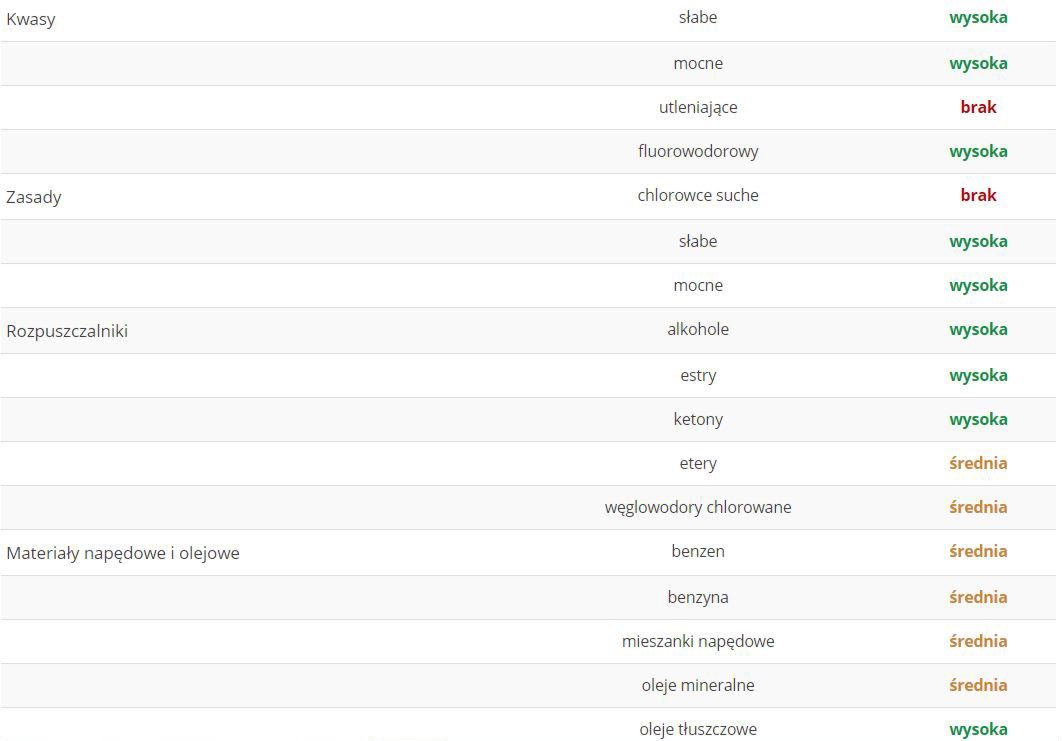The height and width of the screenshot is (741, 1062).
Task: Click the oleje tłuszczowe cell
Action: (x=698, y=729)
